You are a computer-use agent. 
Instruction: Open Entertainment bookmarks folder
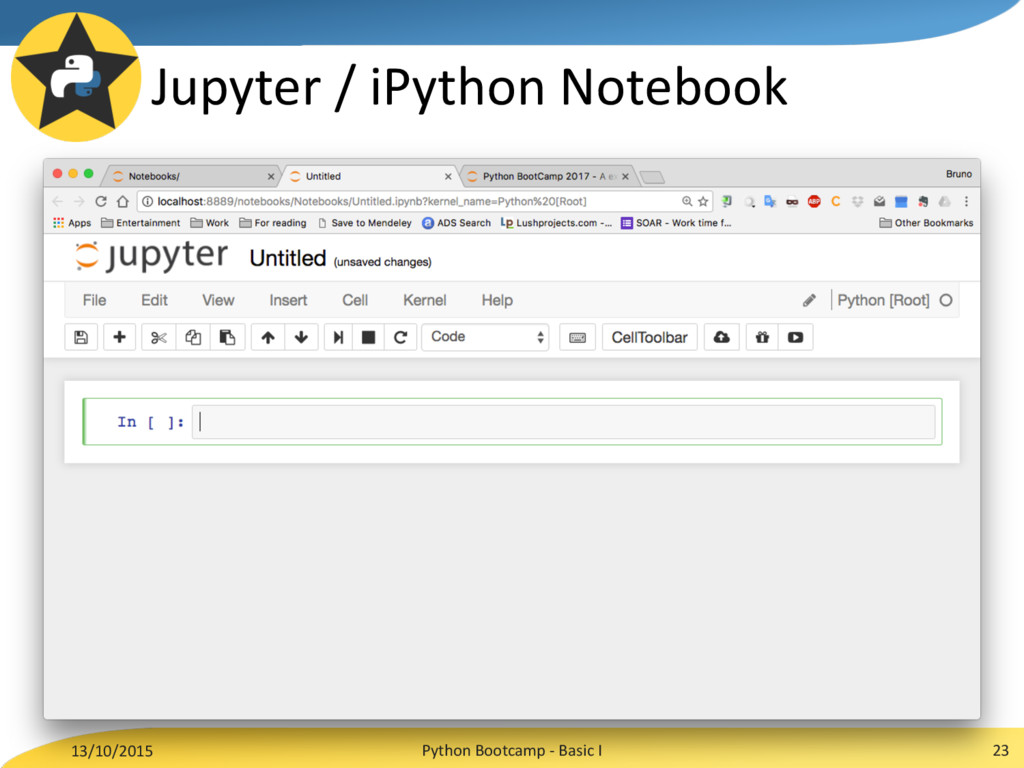(x=140, y=223)
